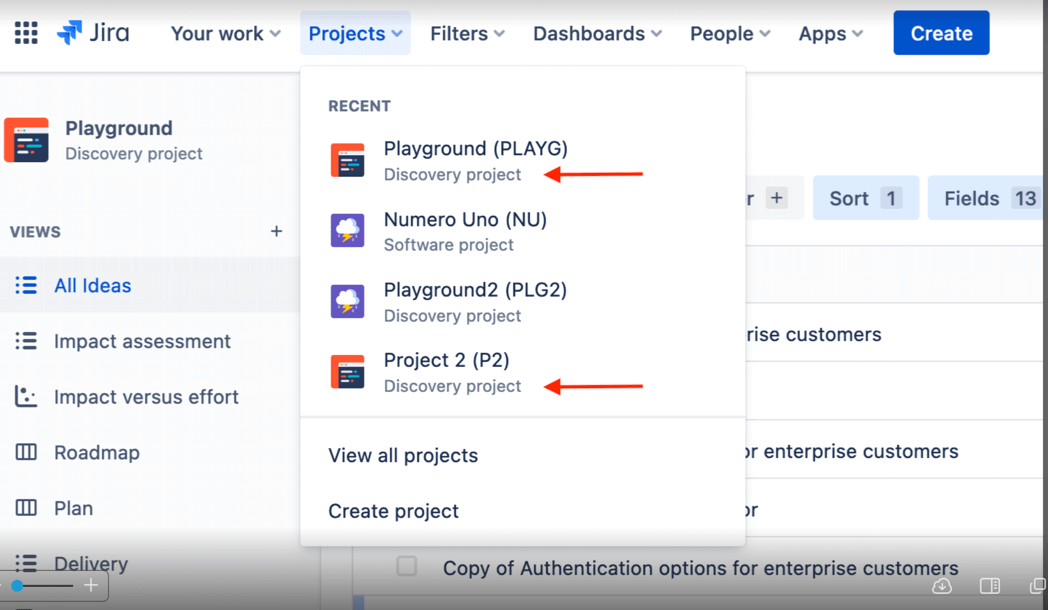
Task: Click the Playground Discovery project avatar
Action: [x=28, y=140]
